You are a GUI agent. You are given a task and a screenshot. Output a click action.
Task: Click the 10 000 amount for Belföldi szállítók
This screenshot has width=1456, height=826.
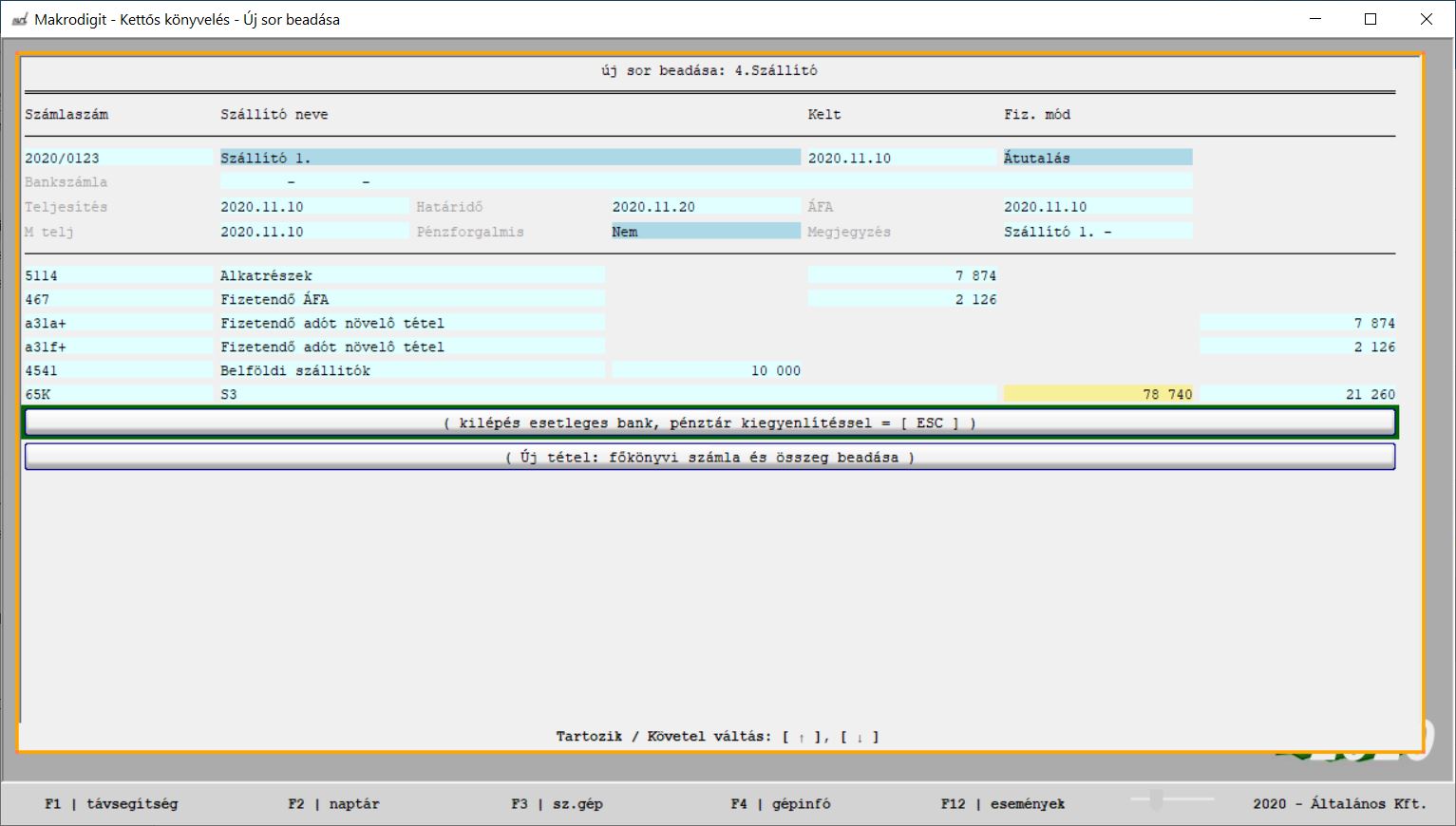[706, 370]
